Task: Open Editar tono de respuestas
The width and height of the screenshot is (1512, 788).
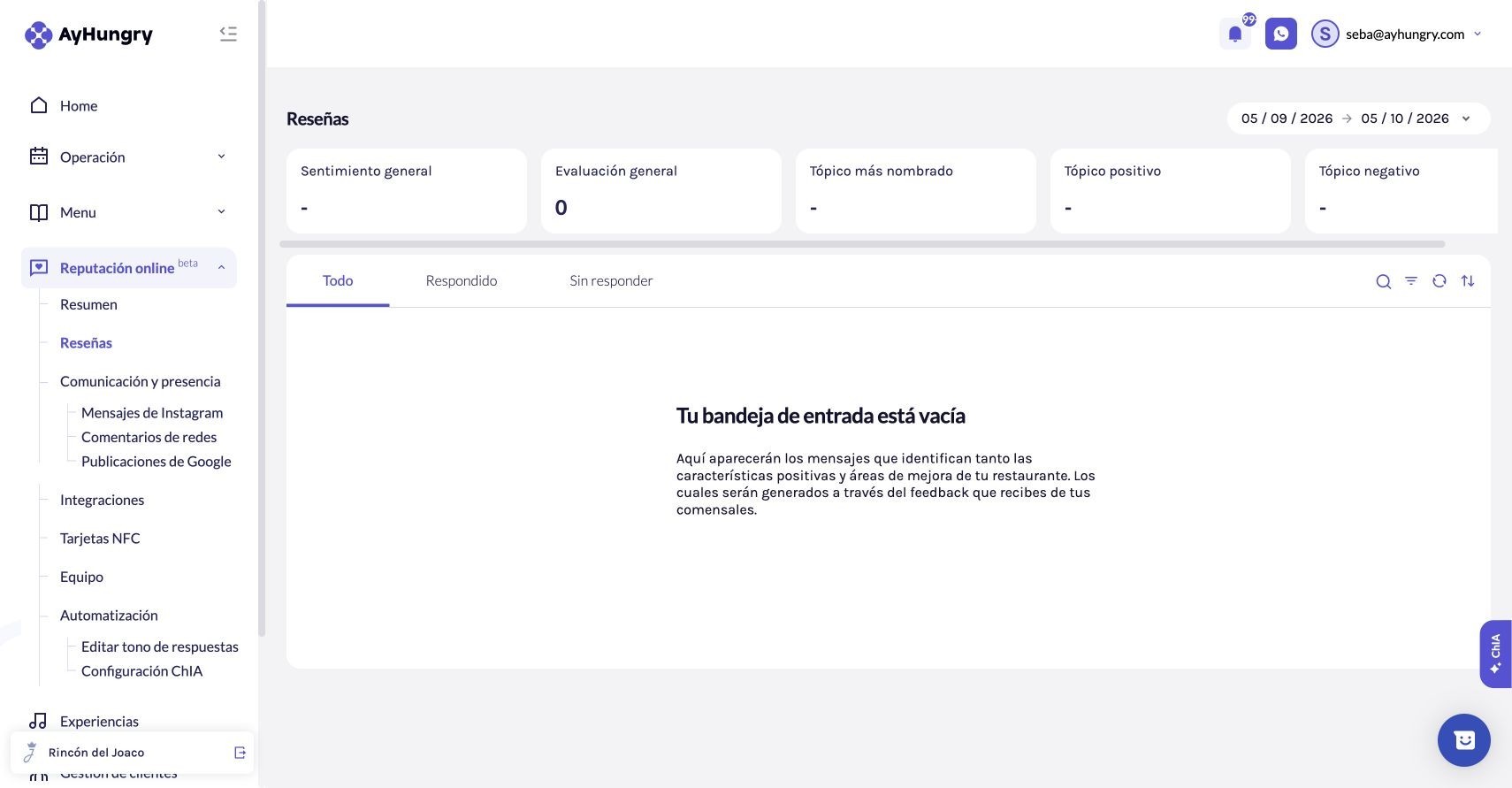Action: click(160, 646)
